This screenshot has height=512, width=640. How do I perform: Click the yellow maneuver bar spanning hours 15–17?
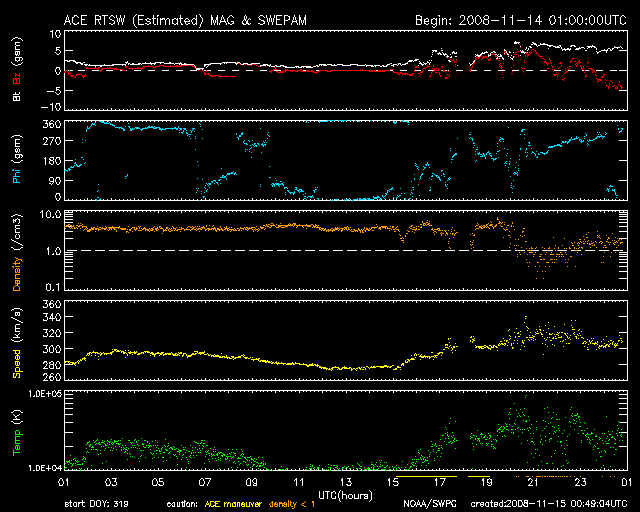[427, 476]
